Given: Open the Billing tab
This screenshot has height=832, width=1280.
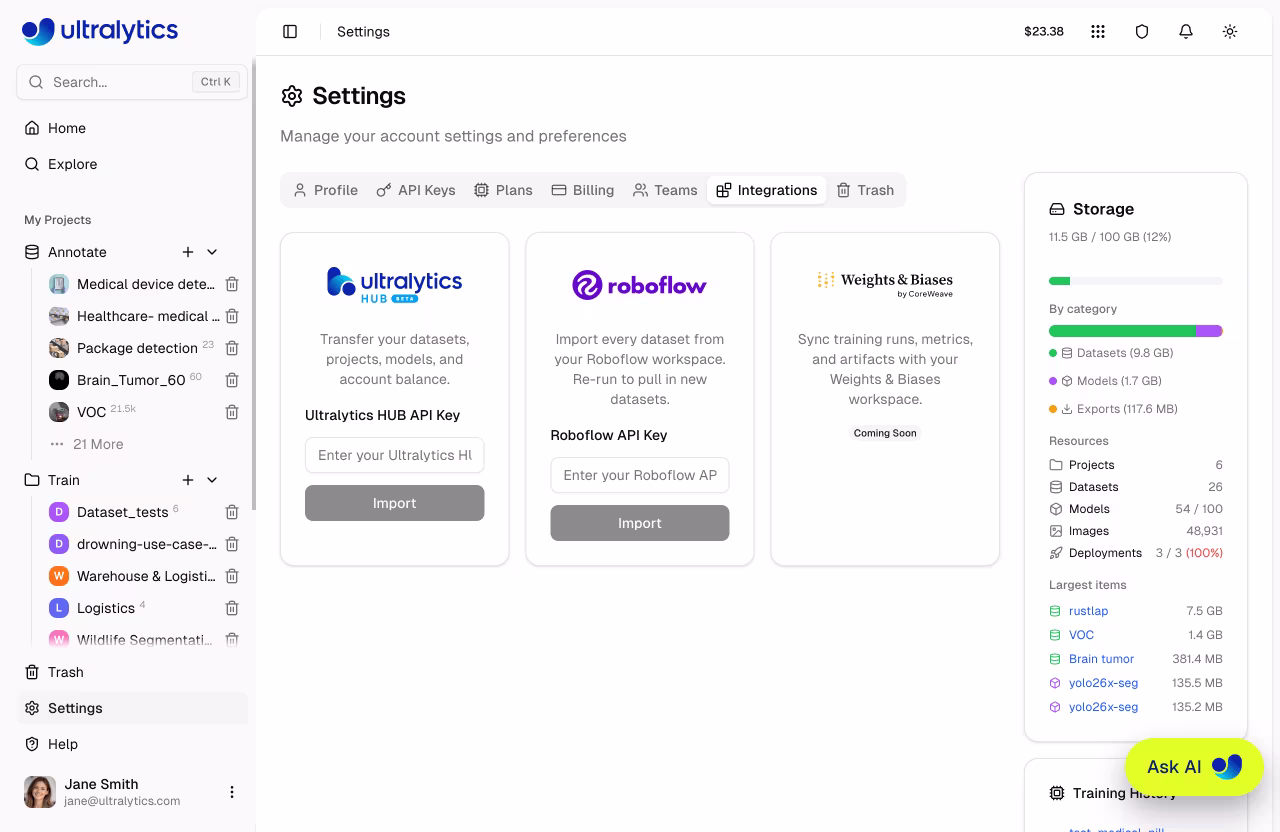Looking at the screenshot, I should [583, 190].
